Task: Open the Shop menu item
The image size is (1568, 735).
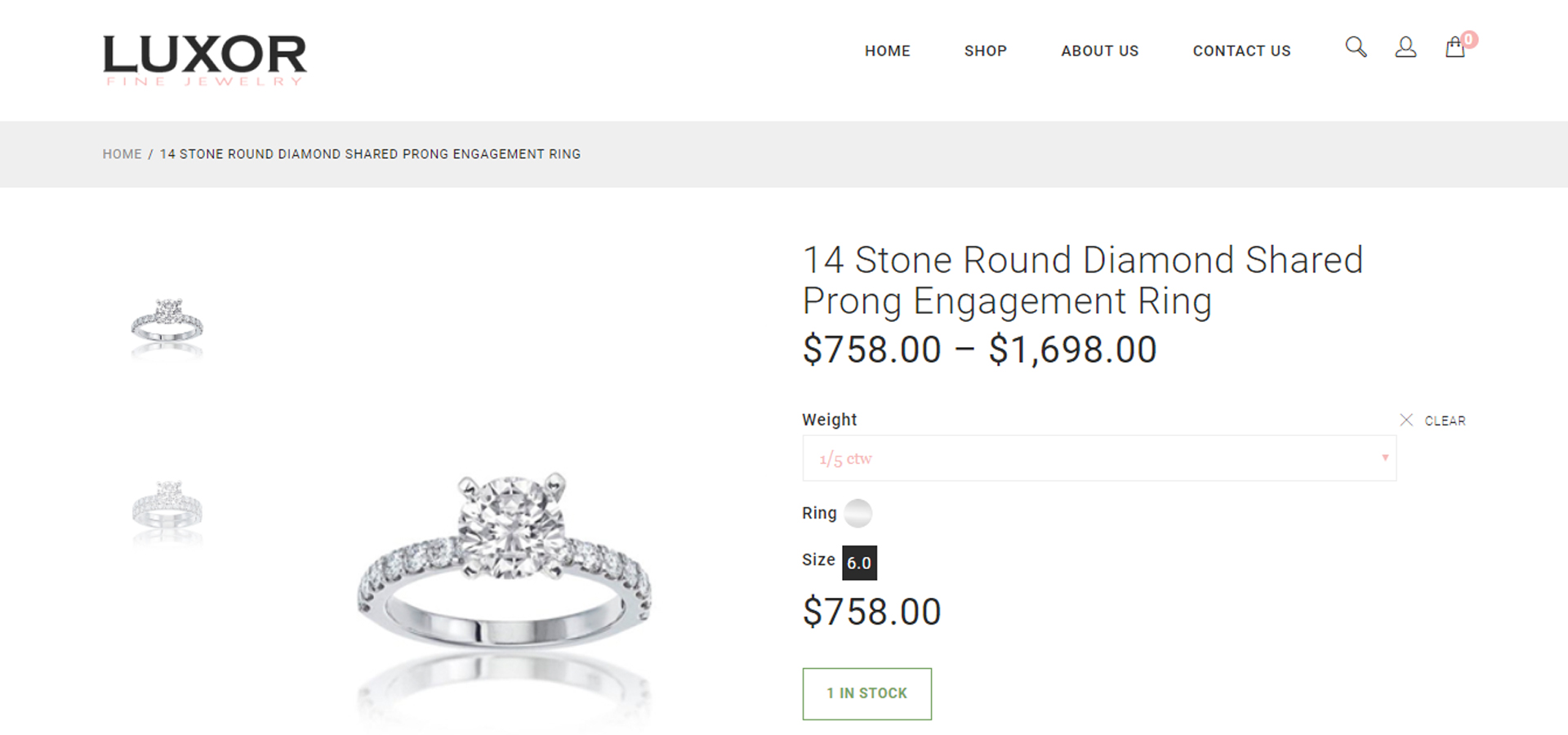Action: click(985, 51)
